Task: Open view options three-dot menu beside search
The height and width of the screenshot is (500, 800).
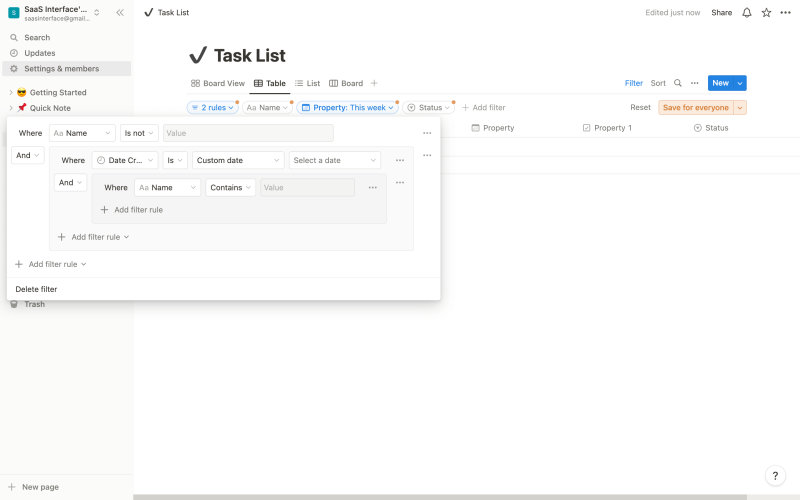Action: [x=695, y=83]
